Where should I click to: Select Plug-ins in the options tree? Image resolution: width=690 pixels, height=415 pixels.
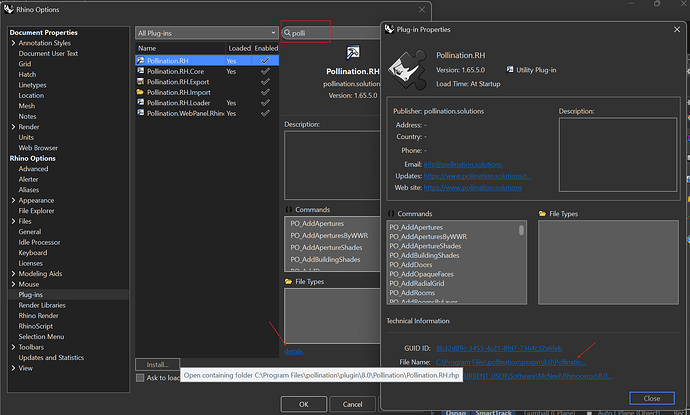coord(30,294)
